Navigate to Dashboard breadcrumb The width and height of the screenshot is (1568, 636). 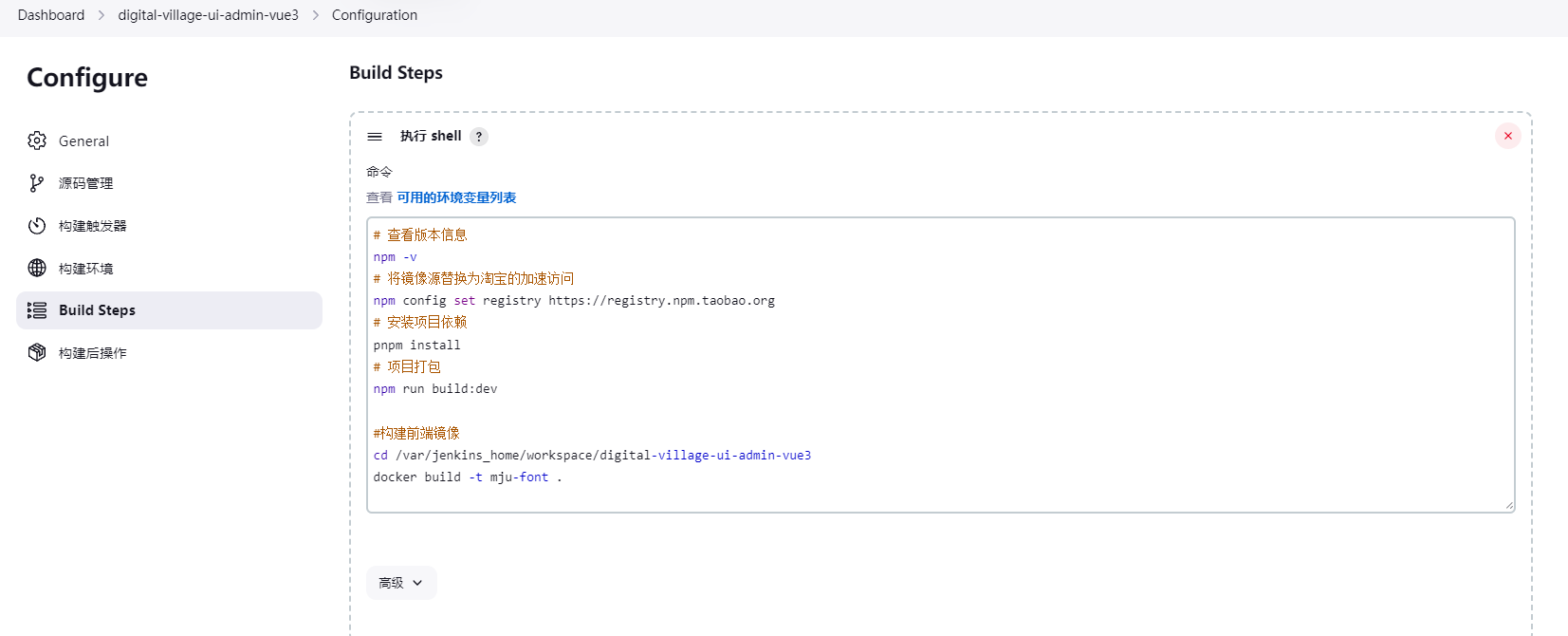click(x=51, y=15)
